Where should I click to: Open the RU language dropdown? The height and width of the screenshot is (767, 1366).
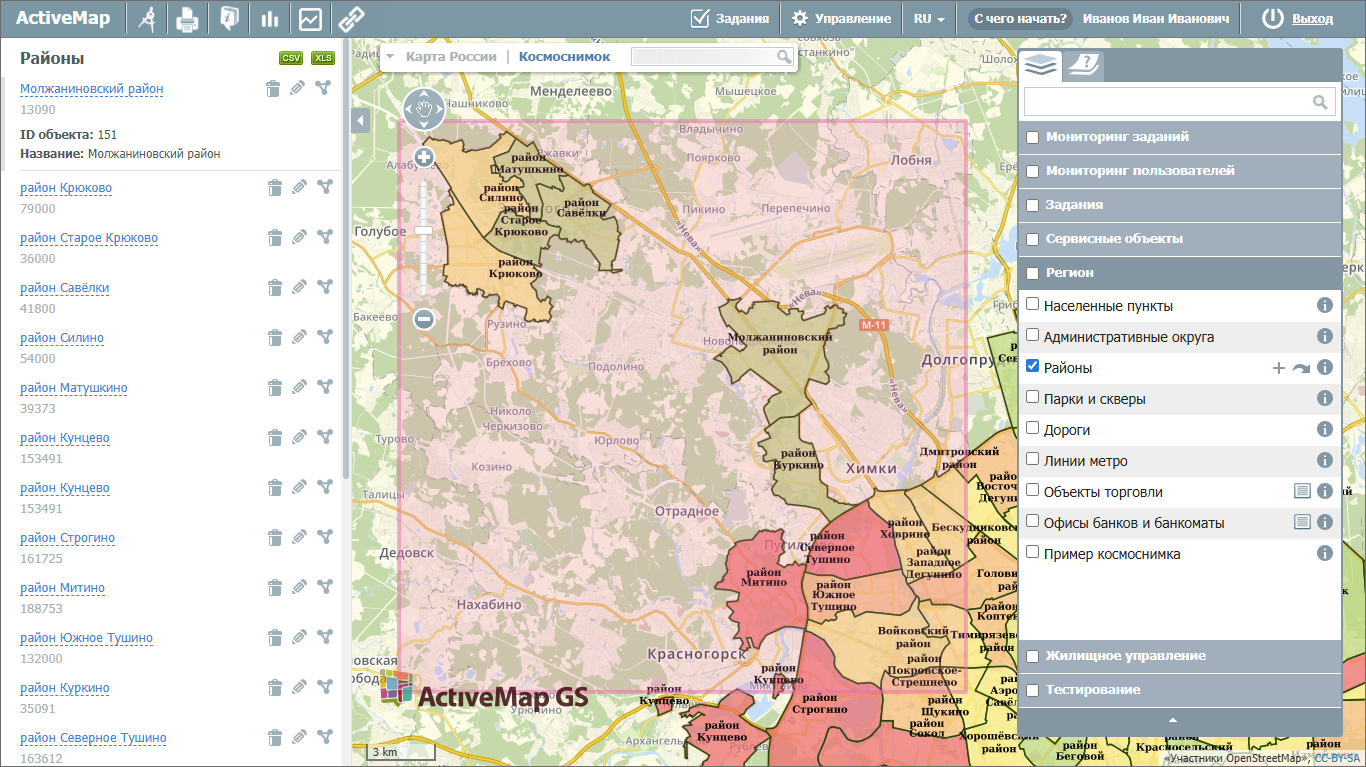[929, 19]
